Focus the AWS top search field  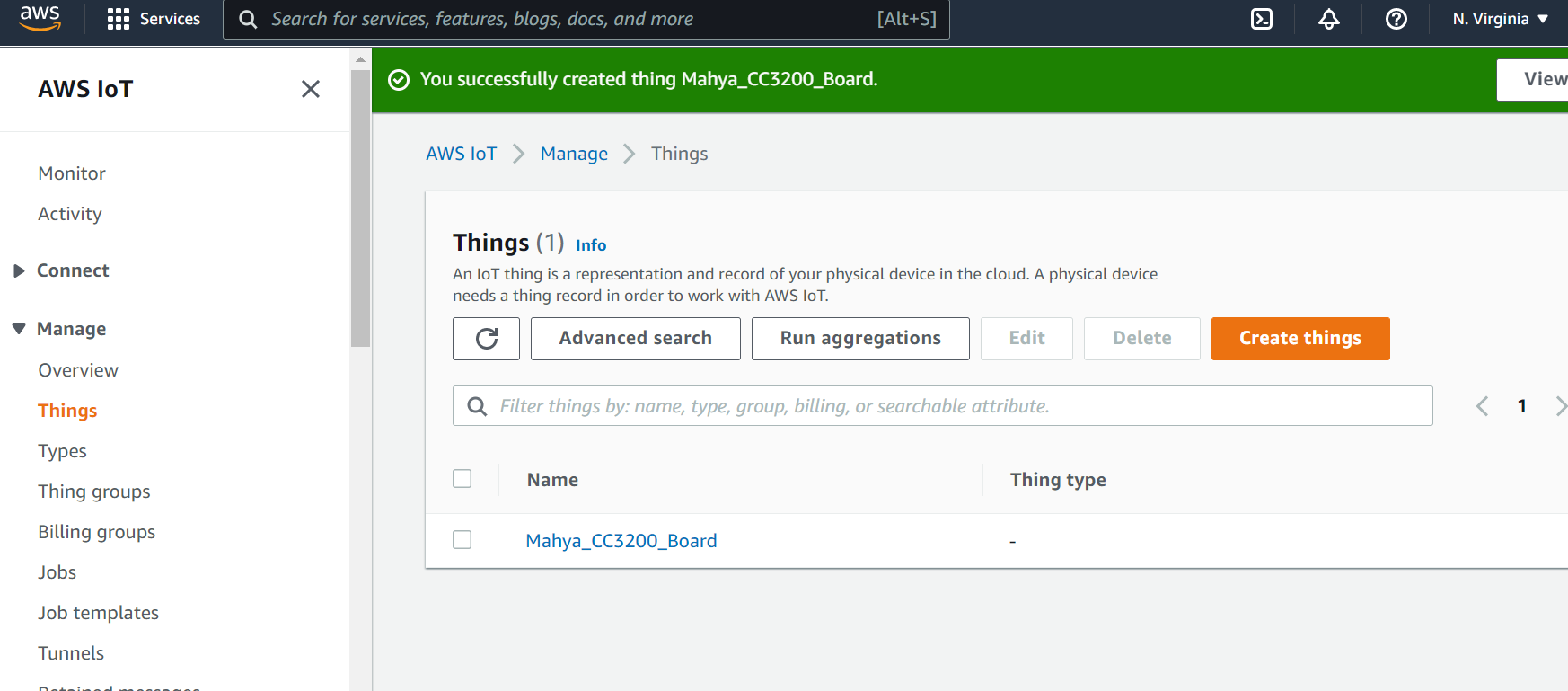586,19
